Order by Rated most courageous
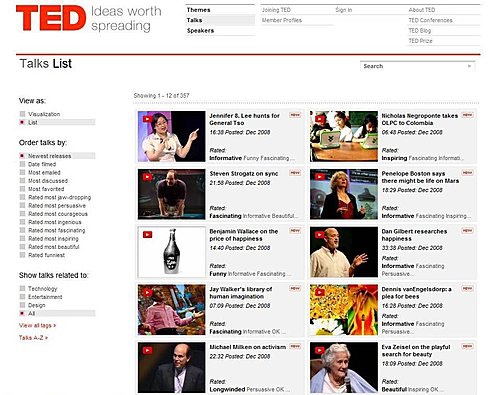This screenshot has width=500, height=395. [x=54, y=214]
